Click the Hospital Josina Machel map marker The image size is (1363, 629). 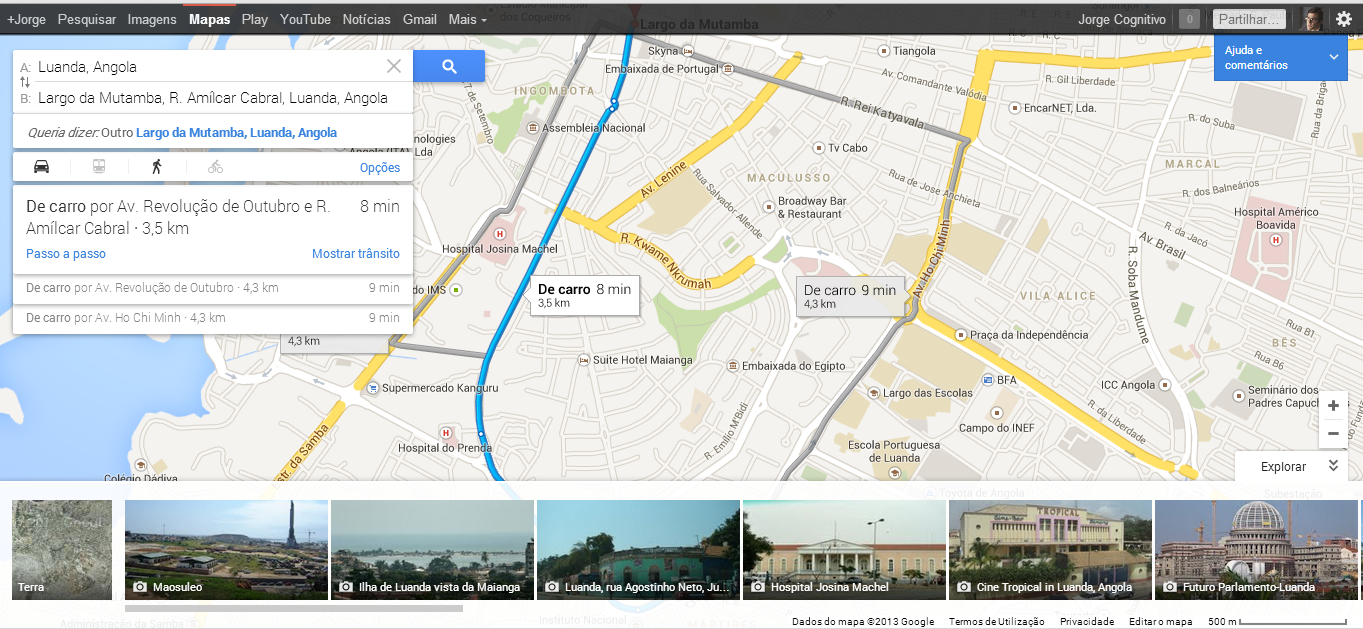[x=499, y=233]
